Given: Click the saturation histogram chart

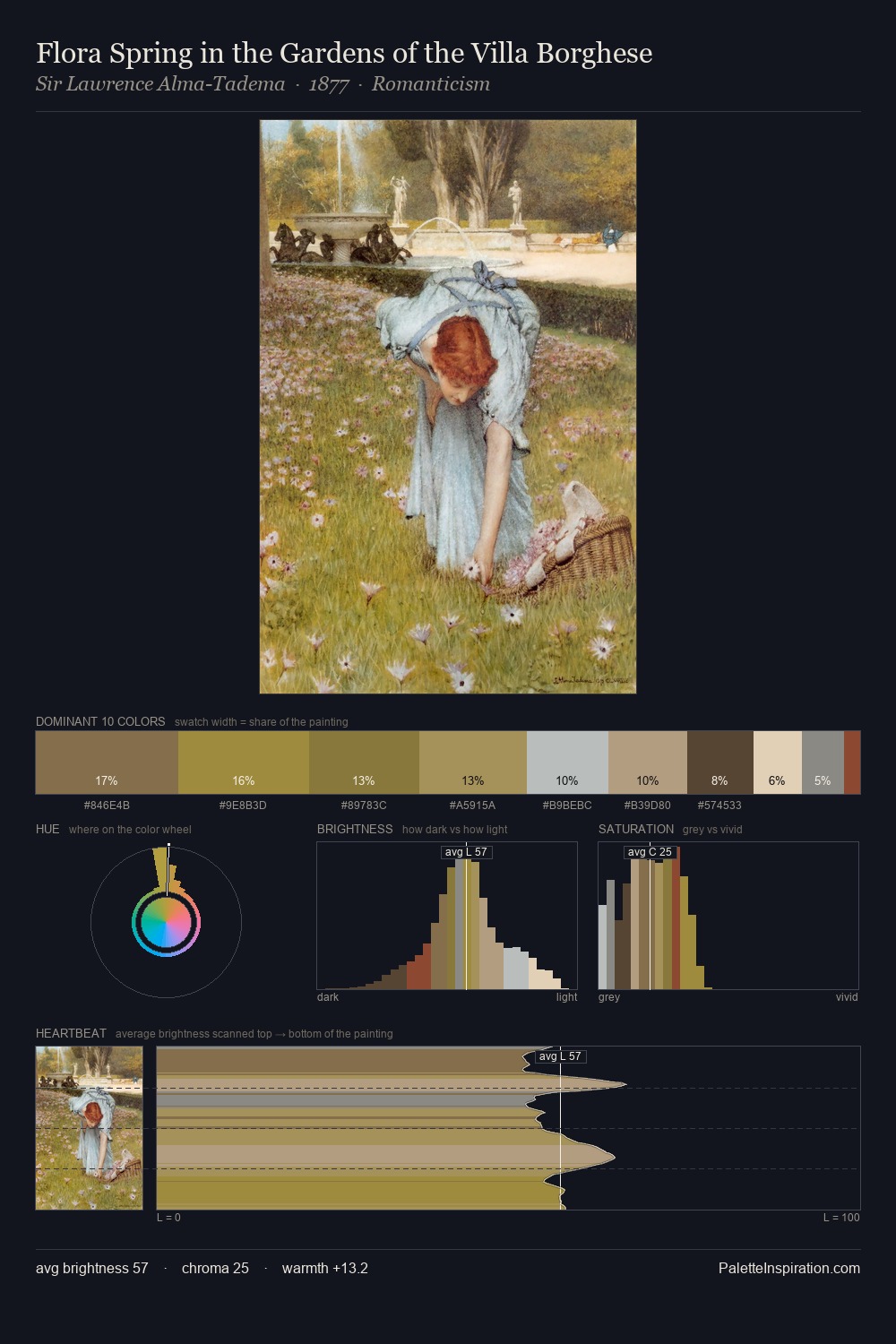Looking at the screenshot, I should coord(728,916).
